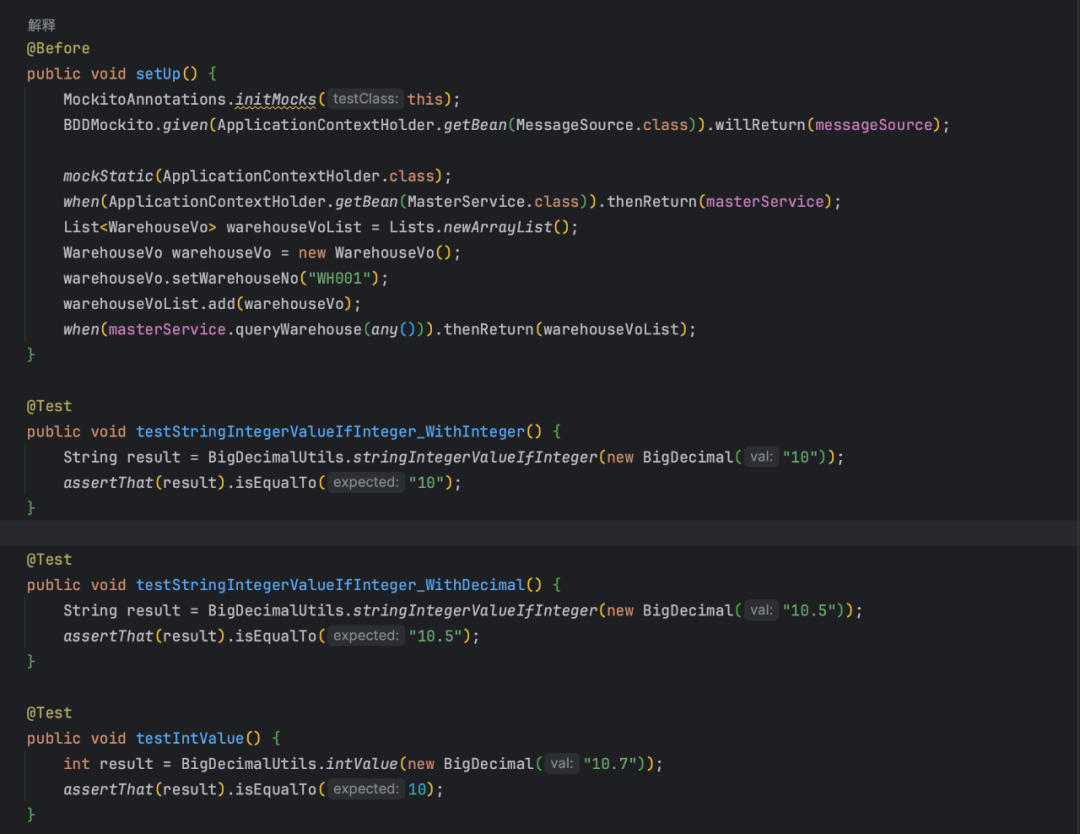The height and width of the screenshot is (834, 1080).
Task: Click the testIntValue method name
Action: click(x=189, y=738)
